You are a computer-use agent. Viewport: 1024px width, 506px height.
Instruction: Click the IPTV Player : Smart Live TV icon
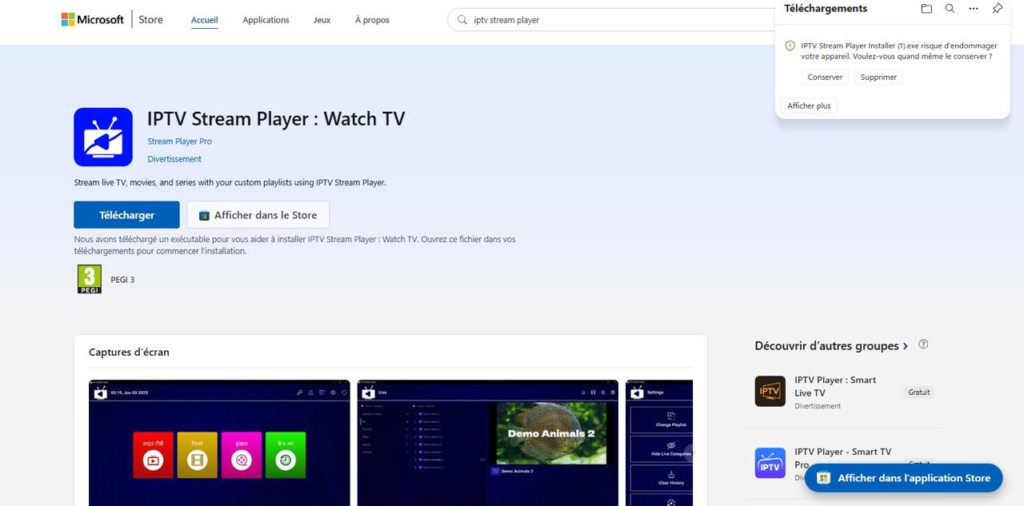point(770,391)
